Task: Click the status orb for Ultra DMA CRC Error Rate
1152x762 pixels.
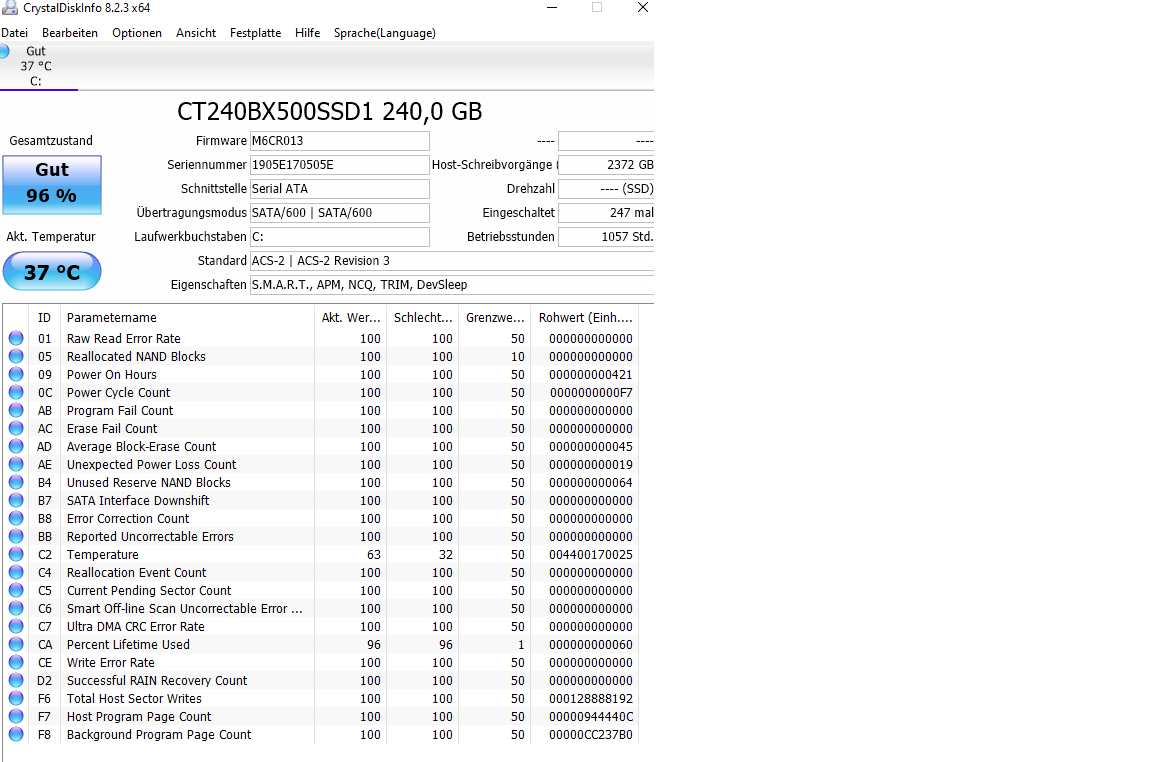Action: (16, 626)
